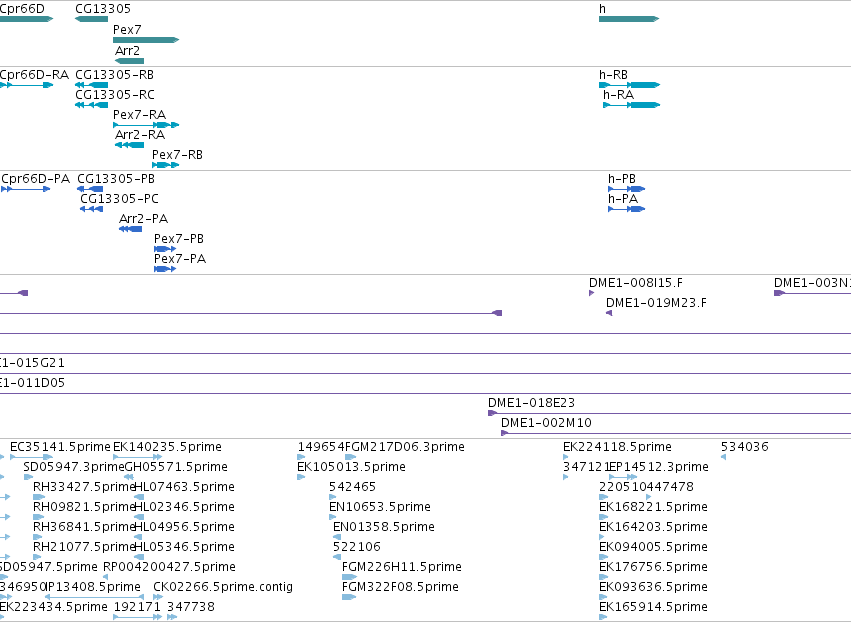Select the DME1-002M10 clone label
Screen dimensions: 851x622
click(x=547, y=423)
